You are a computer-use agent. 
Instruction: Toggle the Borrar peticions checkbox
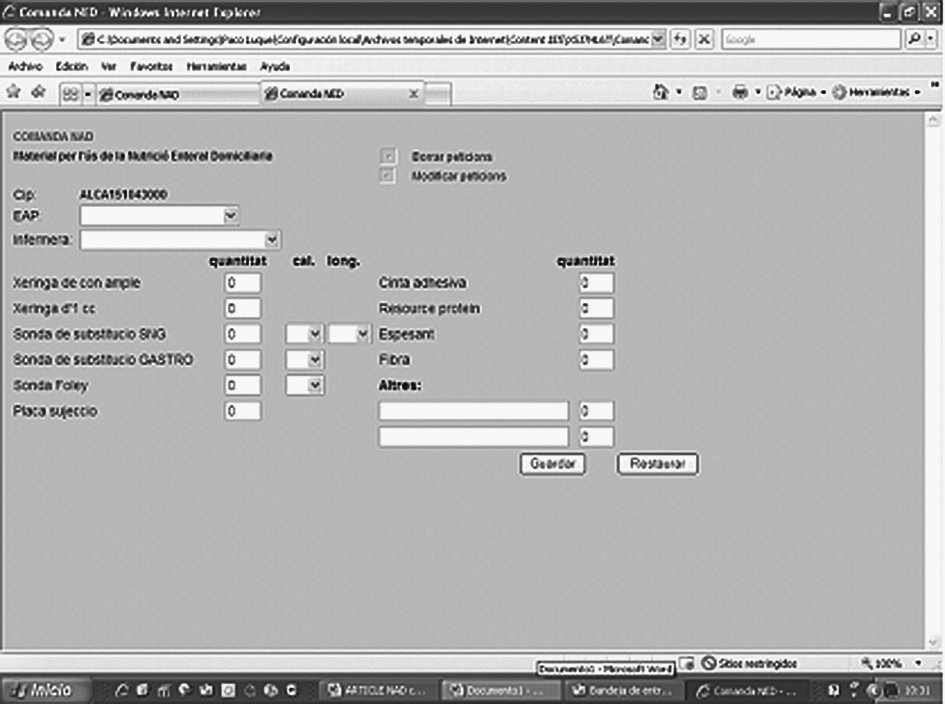pos(389,157)
